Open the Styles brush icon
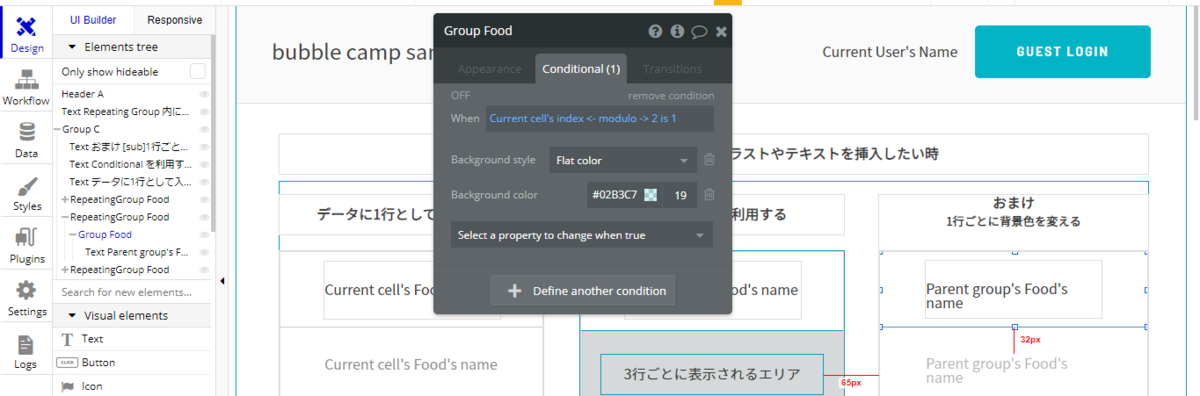Viewport: 1200px width, 396px height. [x=26, y=192]
